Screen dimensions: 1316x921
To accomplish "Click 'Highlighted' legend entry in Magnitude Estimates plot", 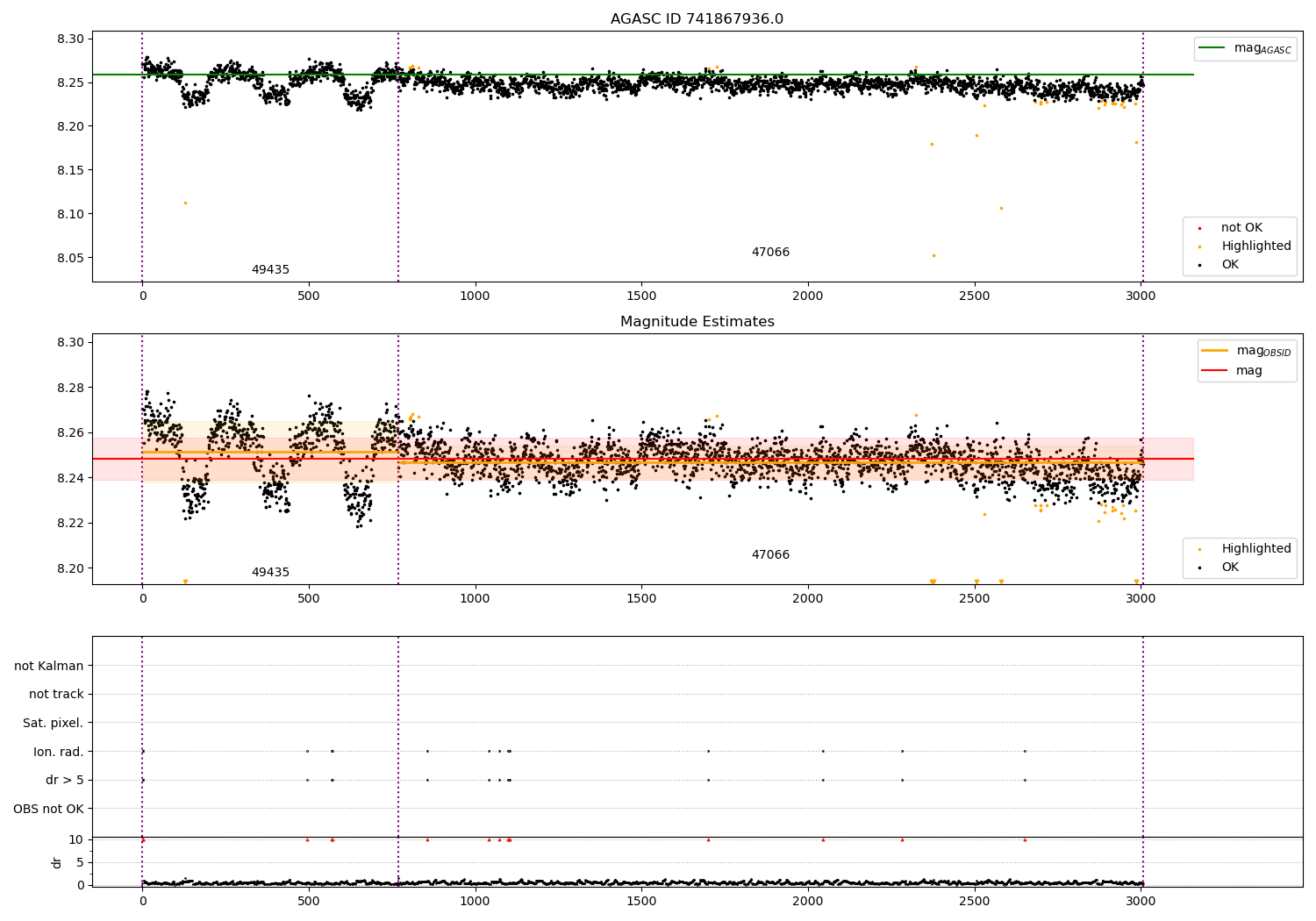I will click(1256, 549).
